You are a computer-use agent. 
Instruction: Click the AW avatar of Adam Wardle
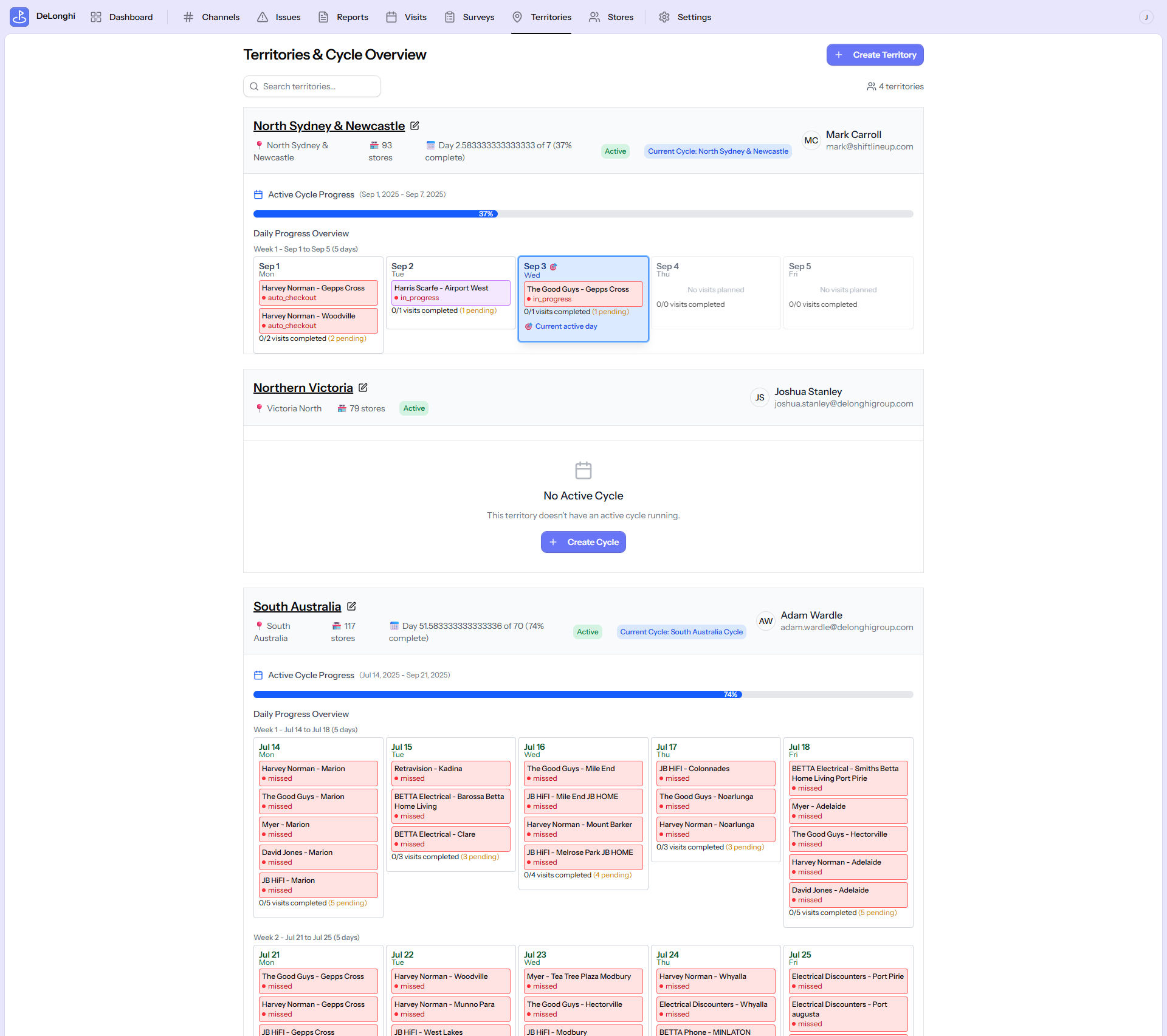766,621
